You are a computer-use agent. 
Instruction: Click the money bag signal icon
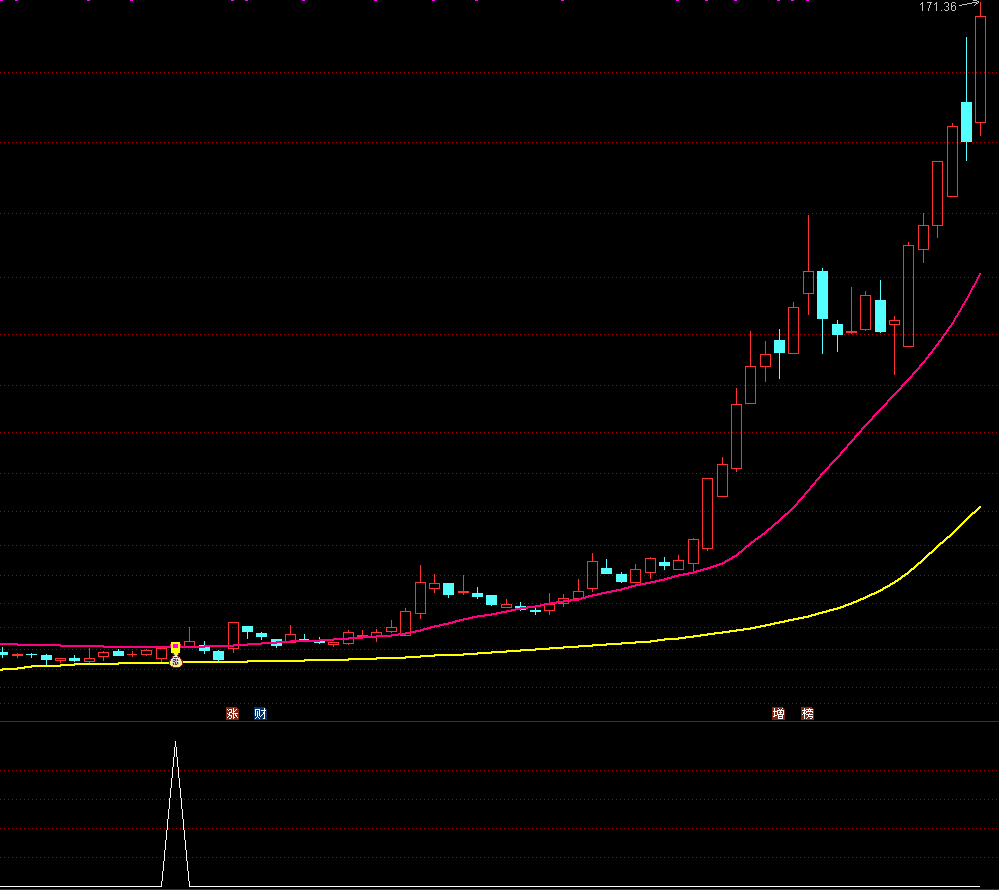click(x=176, y=660)
